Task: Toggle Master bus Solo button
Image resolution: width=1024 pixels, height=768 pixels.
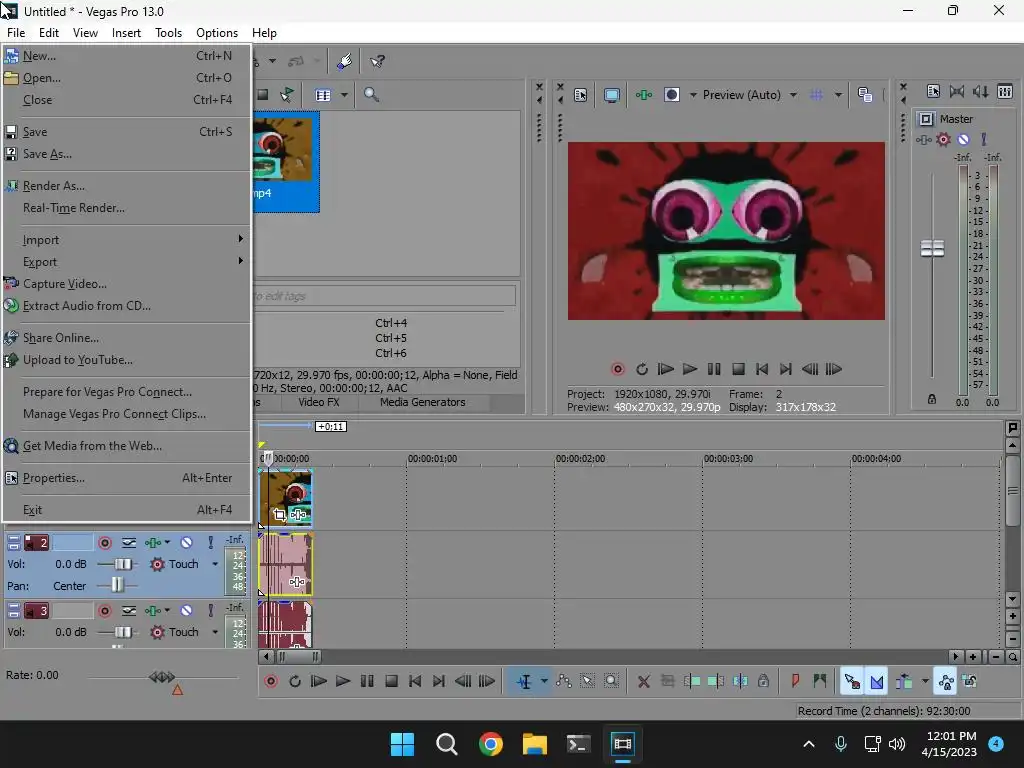Action: pyautogui.click(x=984, y=139)
